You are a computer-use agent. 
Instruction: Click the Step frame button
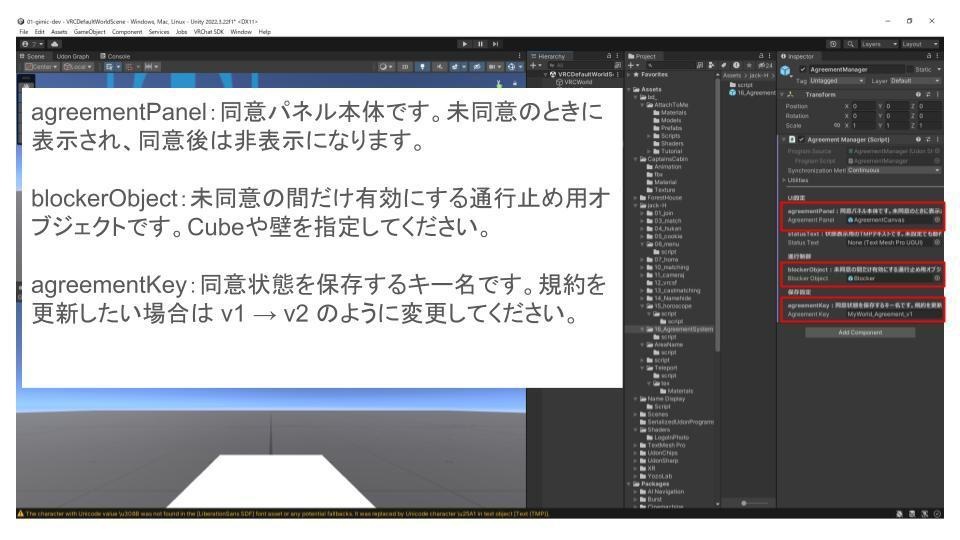[495, 44]
